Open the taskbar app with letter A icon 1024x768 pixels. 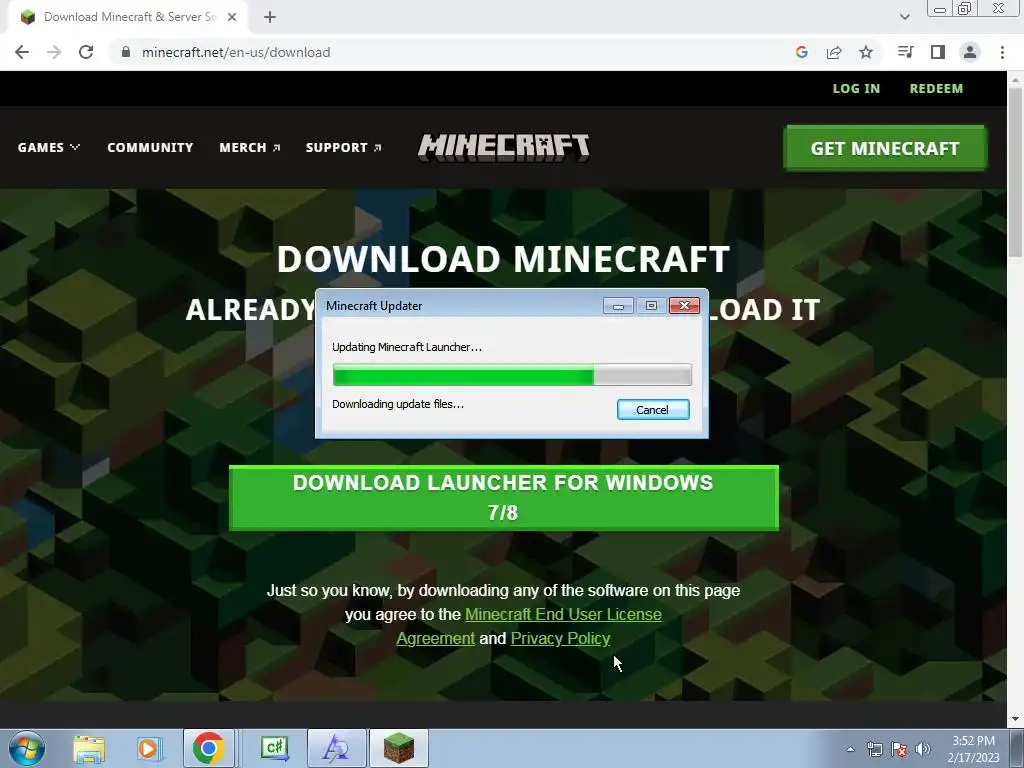[x=336, y=748]
